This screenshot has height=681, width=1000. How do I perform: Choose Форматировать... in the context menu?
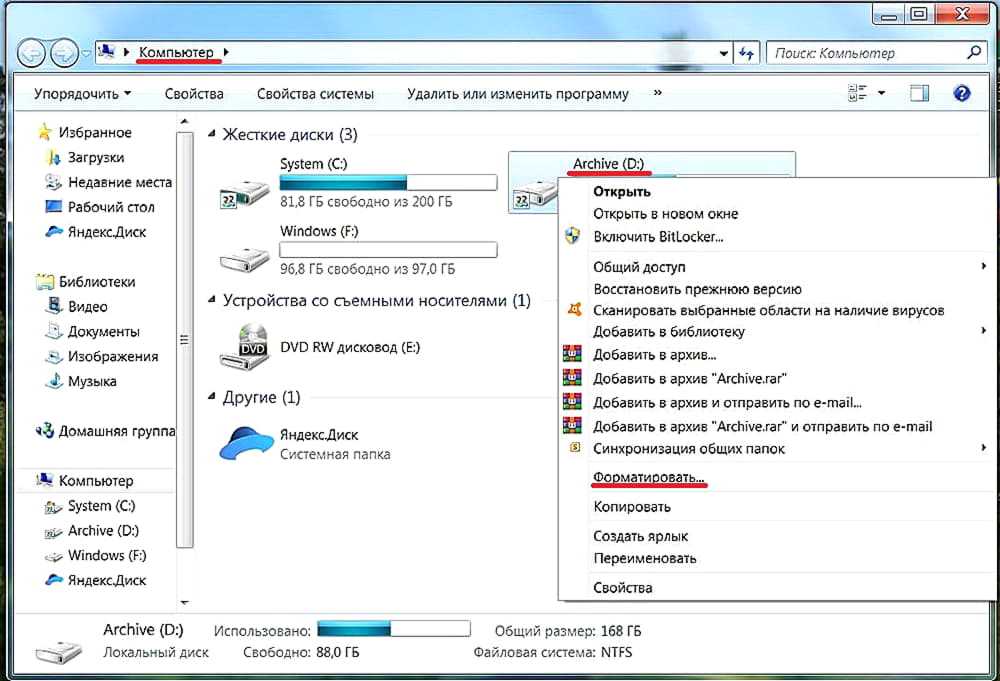point(649,478)
